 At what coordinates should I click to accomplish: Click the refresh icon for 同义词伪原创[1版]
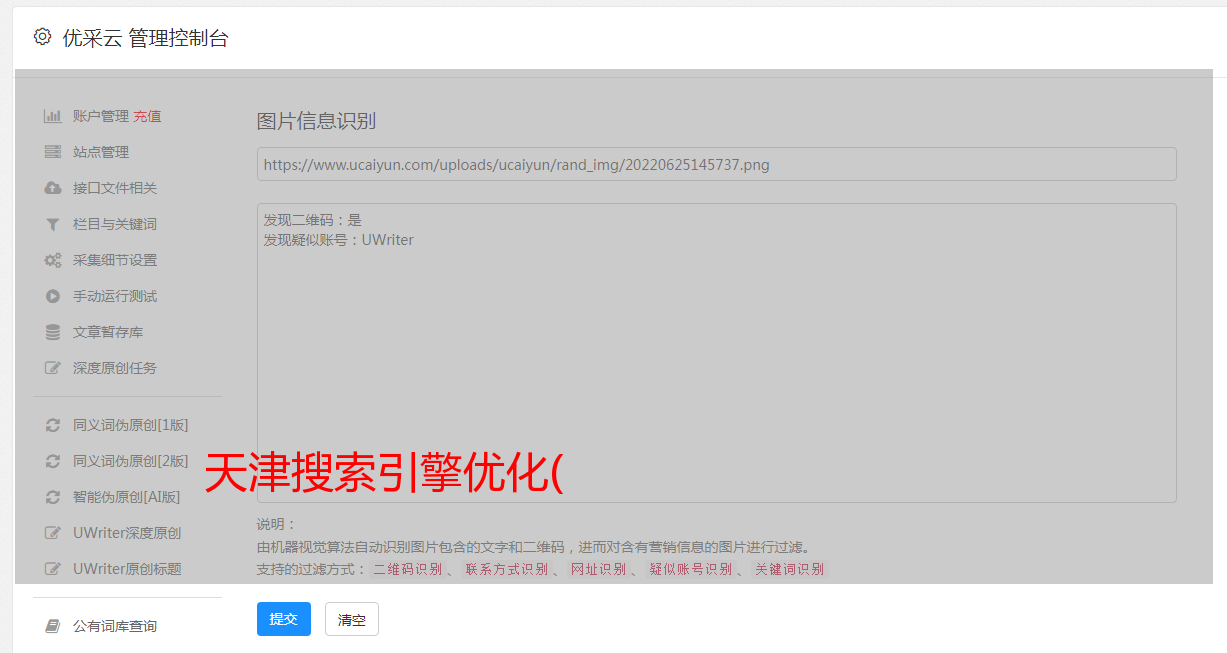(x=53, y=425)
